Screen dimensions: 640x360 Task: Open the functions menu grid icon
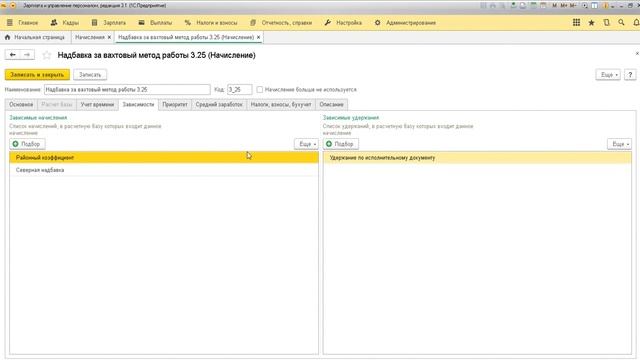tap(576, 23)
